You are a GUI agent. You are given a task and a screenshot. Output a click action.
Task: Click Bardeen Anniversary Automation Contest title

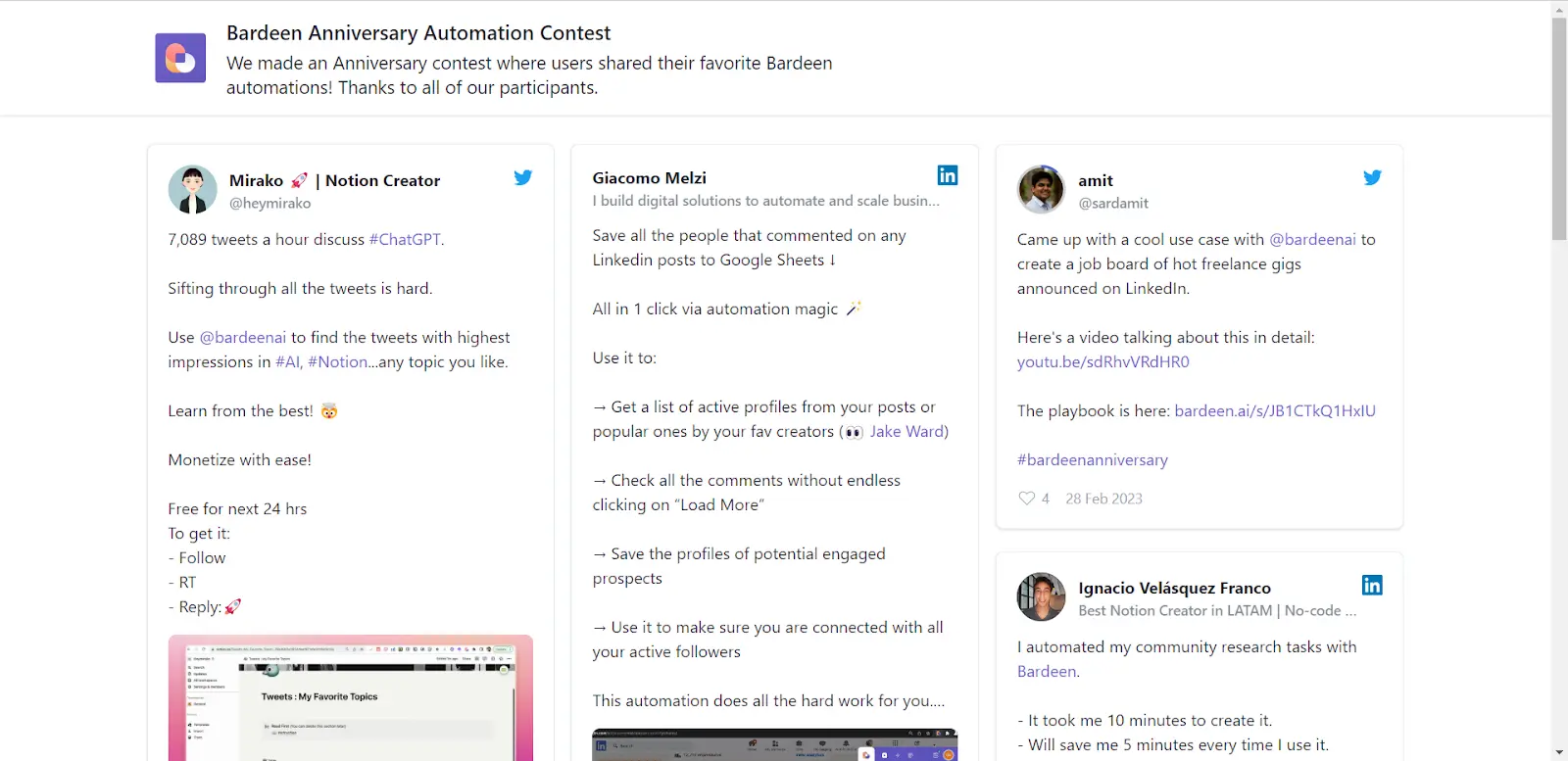(418, 33)
